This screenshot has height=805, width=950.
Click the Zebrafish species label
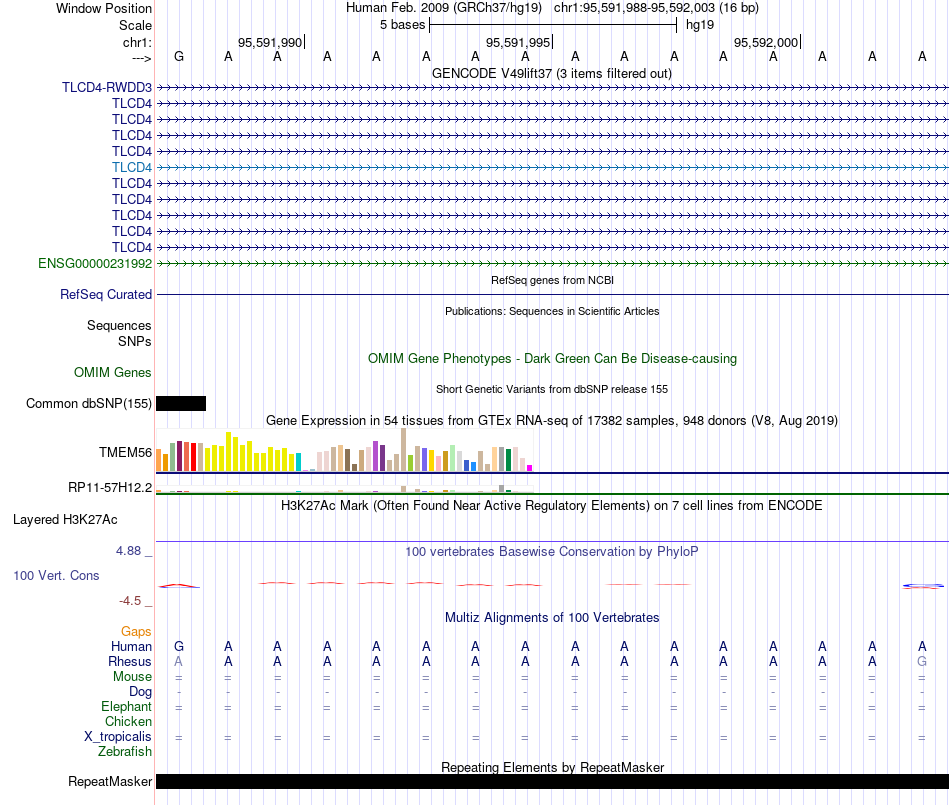125,752
